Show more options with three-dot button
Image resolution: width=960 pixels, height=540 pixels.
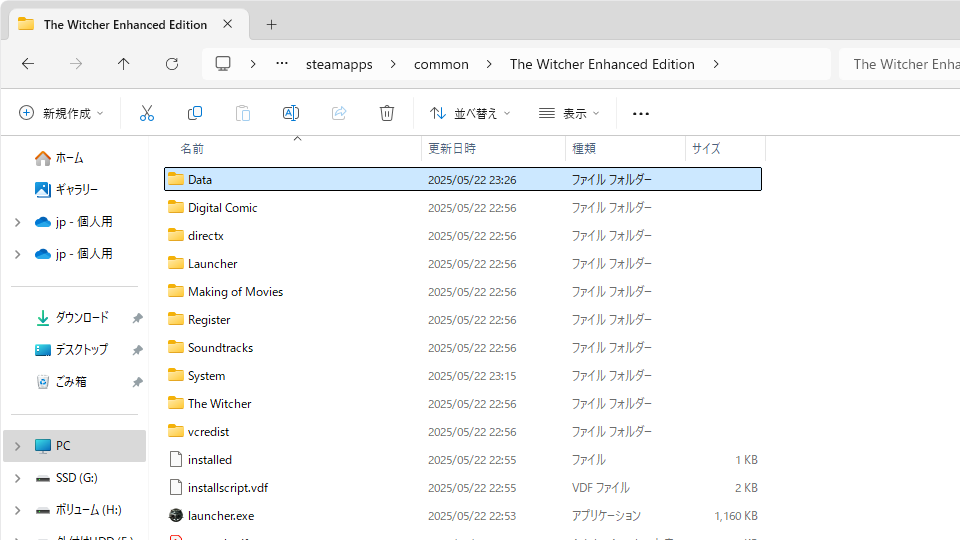640,113
